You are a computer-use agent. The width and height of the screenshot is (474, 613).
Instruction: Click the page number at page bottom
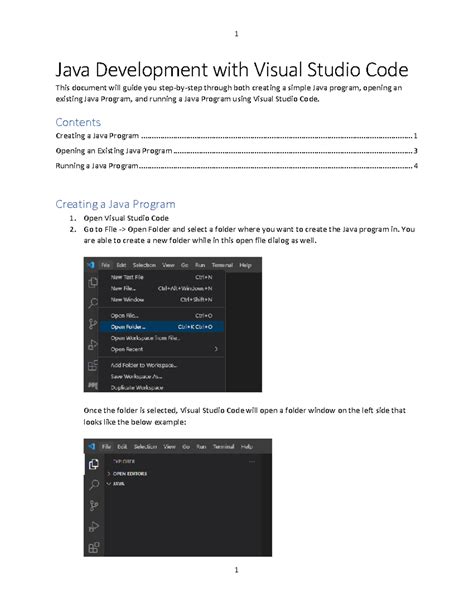click(236, 570)
